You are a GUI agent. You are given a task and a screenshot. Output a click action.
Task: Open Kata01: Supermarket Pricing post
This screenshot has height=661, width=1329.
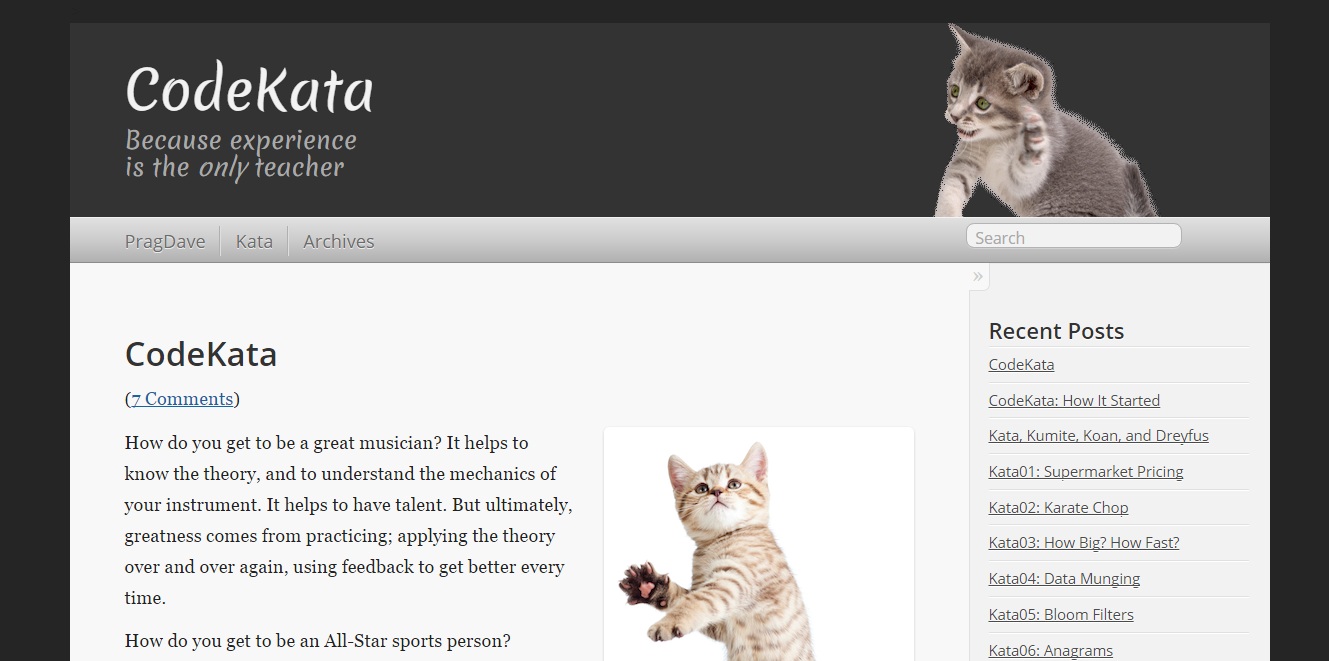click(1086, 472)
